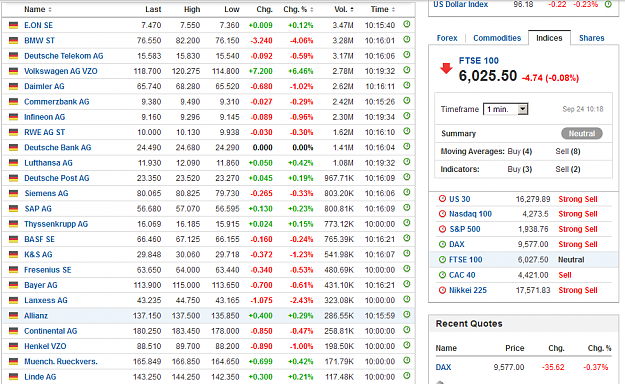The image size is (625, 384).
Task: Click the Last column header
Action: click(153, 9)
